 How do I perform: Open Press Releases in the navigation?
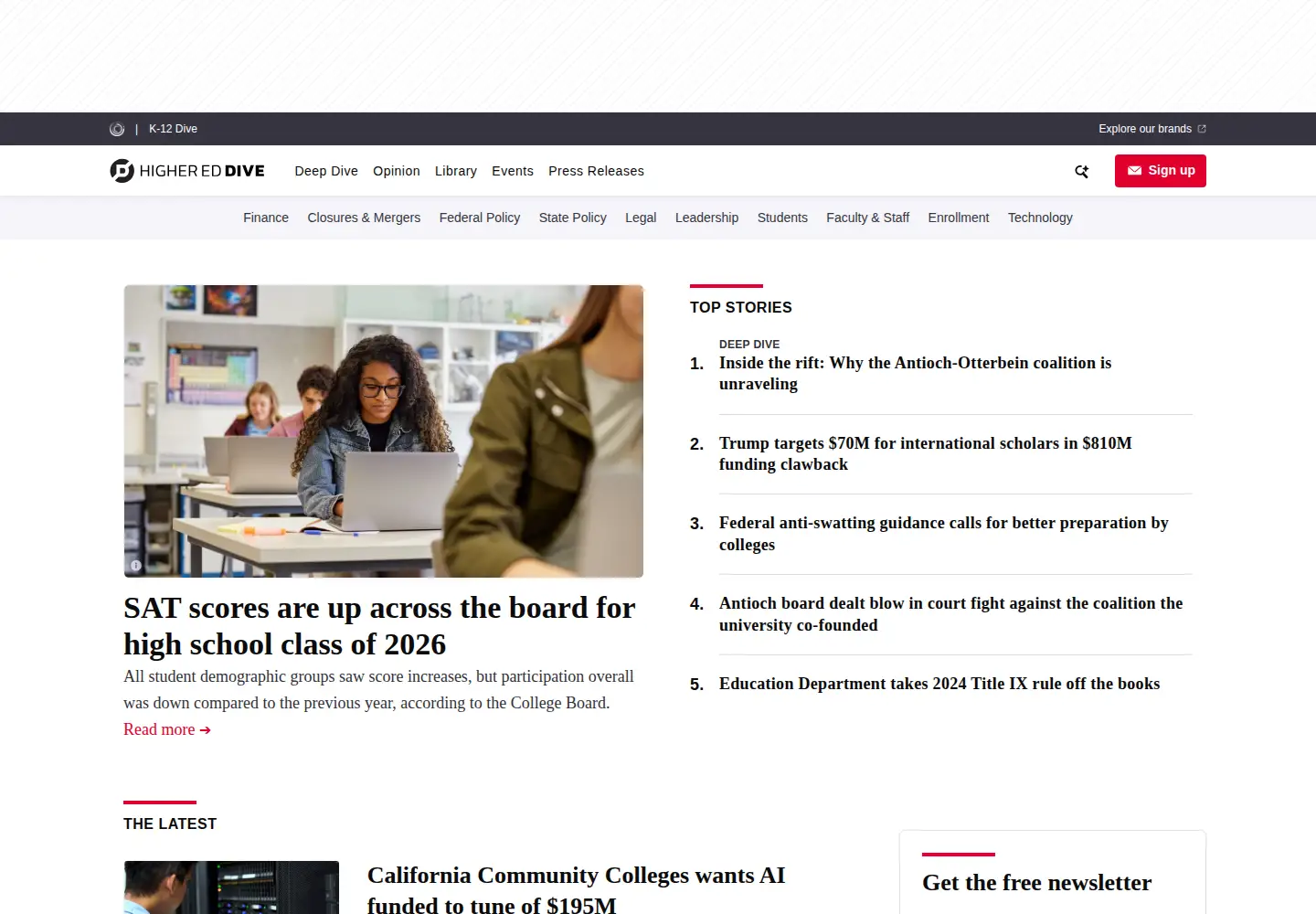[596, 171]
